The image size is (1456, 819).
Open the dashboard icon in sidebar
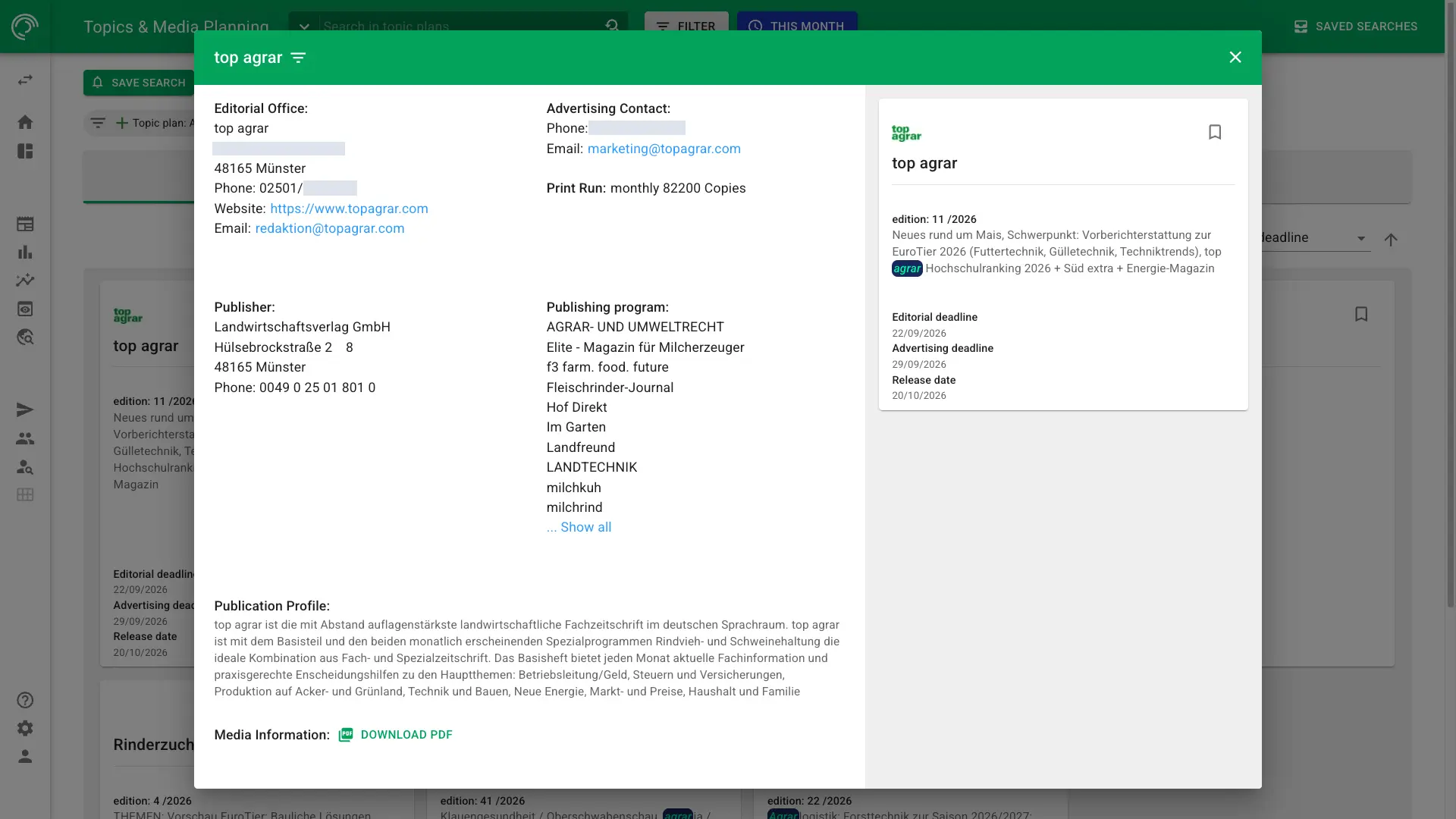click(25, 151)
